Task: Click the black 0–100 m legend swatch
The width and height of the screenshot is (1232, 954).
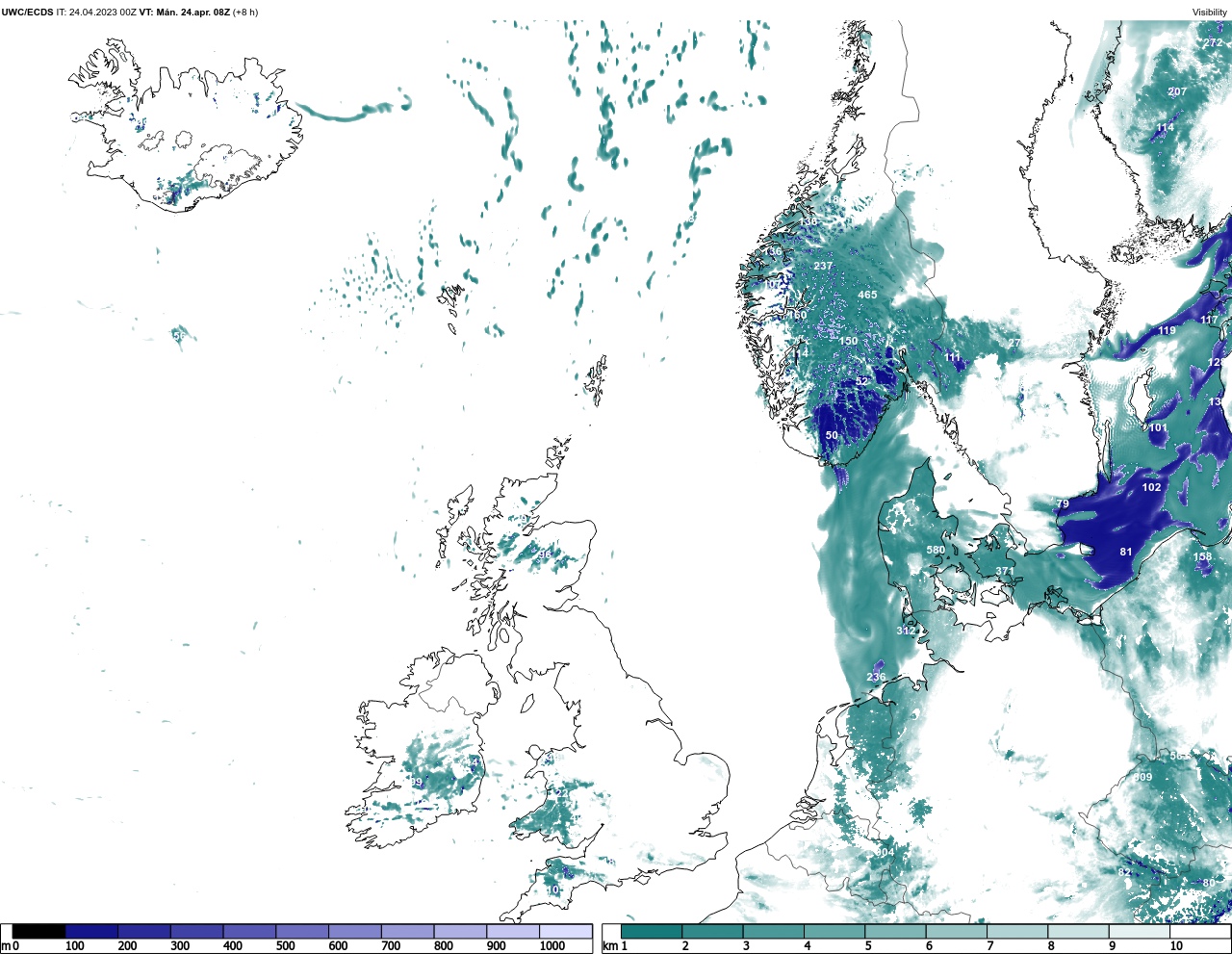Action: pyautogui.click(x=39, y=932)
